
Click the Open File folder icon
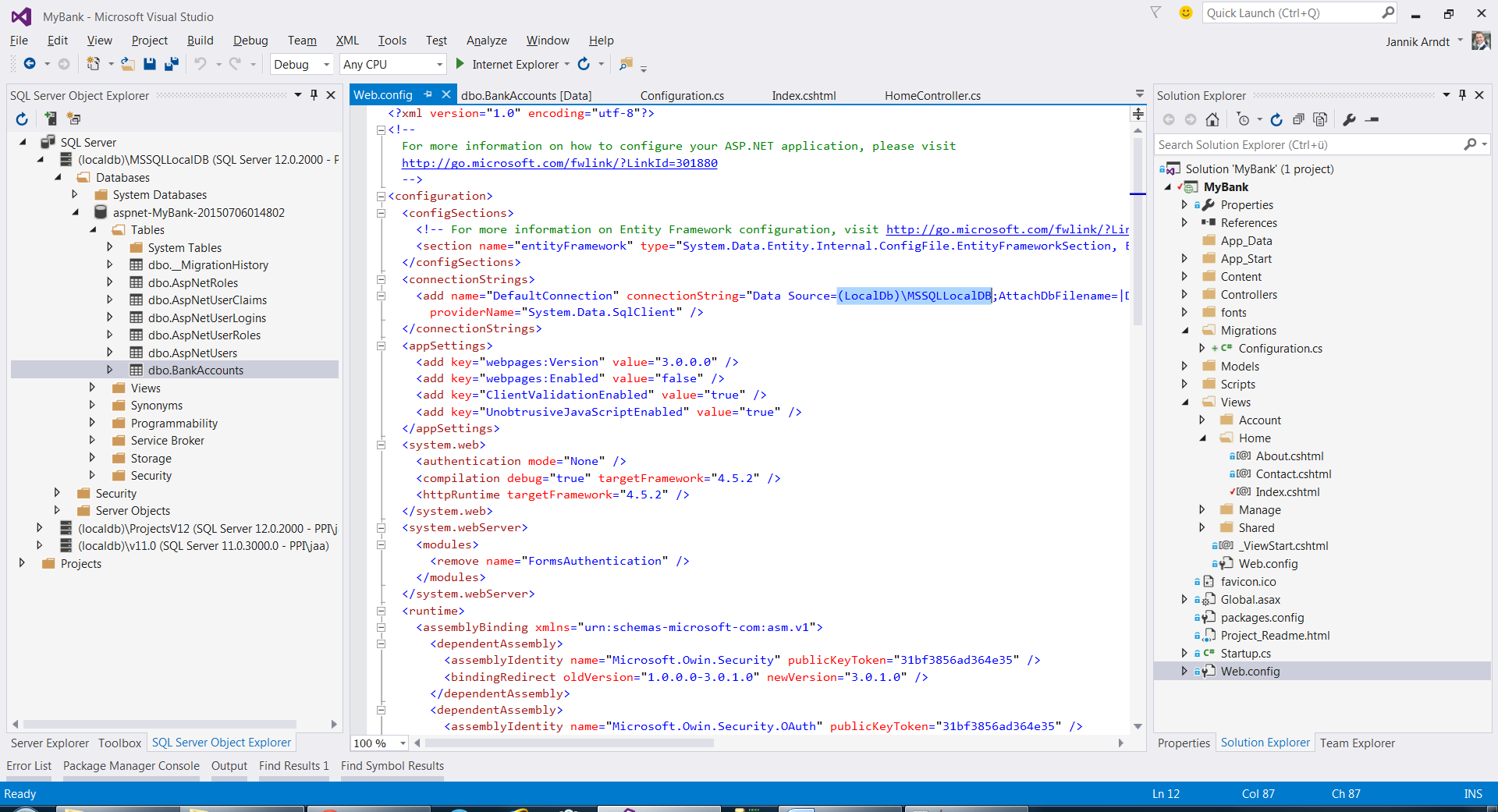127,64
